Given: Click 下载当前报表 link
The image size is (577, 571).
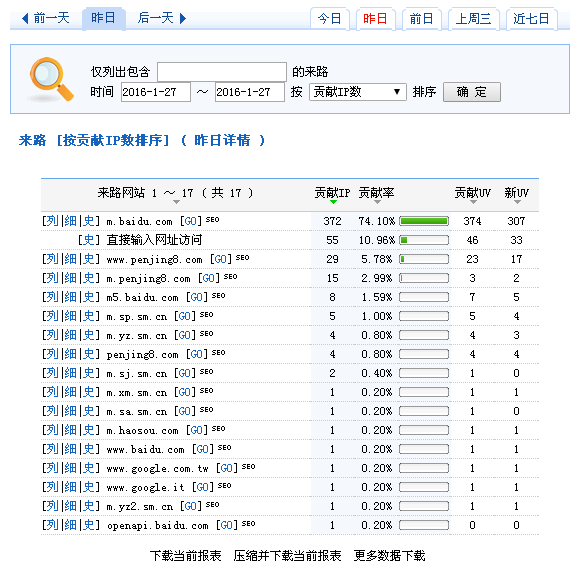Looking at the screenshot, I should point(185,556).
